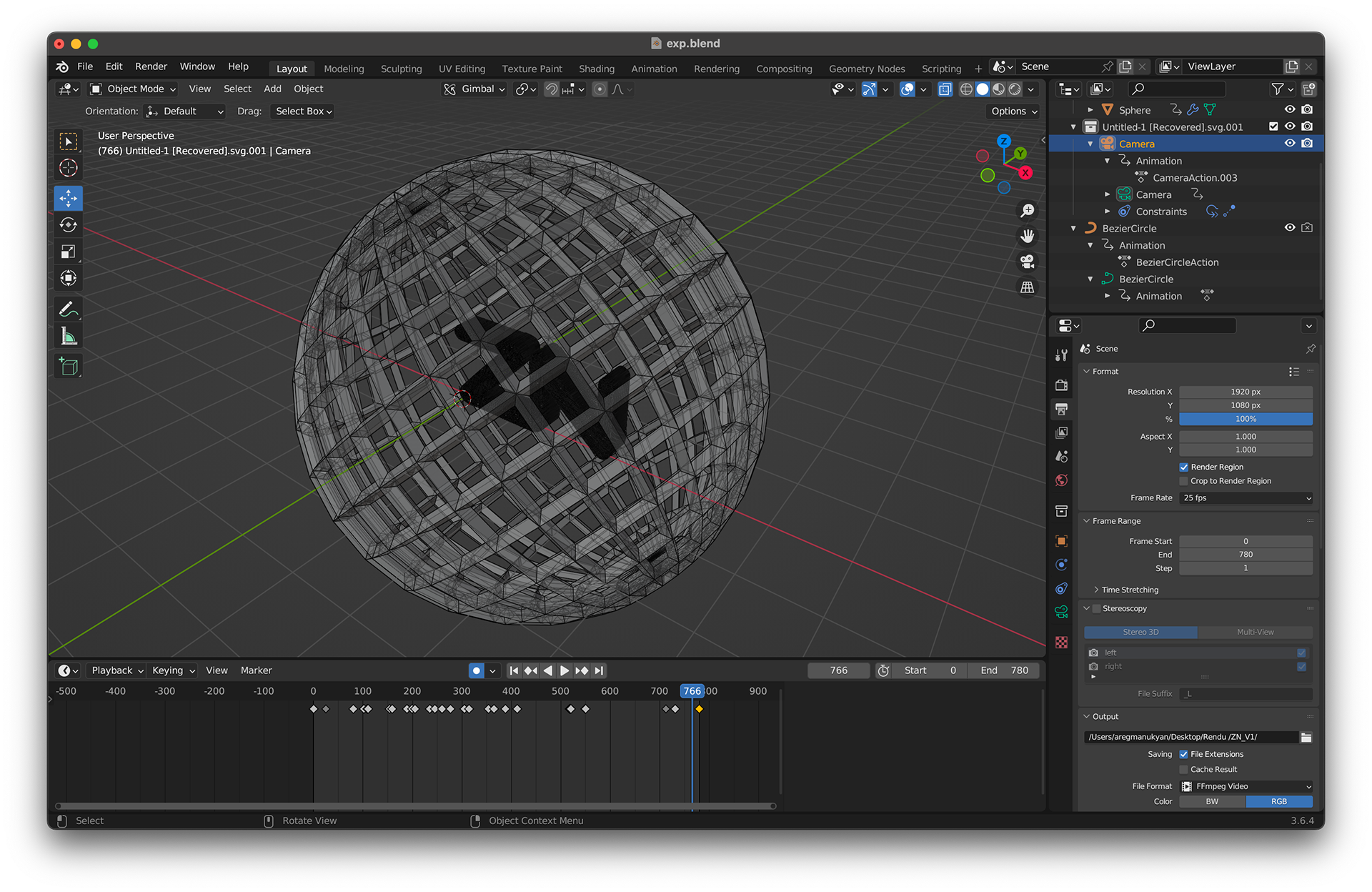Select the Rotate tool
The image size is (1372, 892).
click(x=68, y=225)
